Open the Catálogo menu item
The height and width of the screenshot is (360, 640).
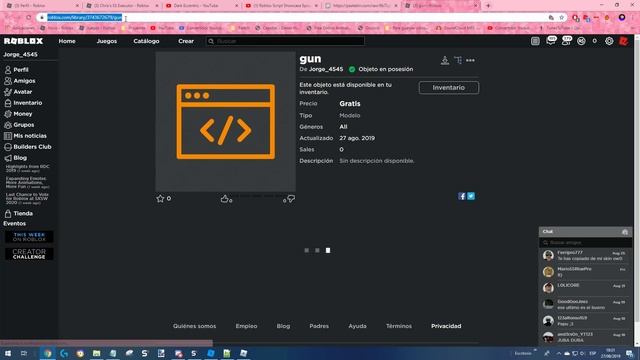(x=146, y=41)
